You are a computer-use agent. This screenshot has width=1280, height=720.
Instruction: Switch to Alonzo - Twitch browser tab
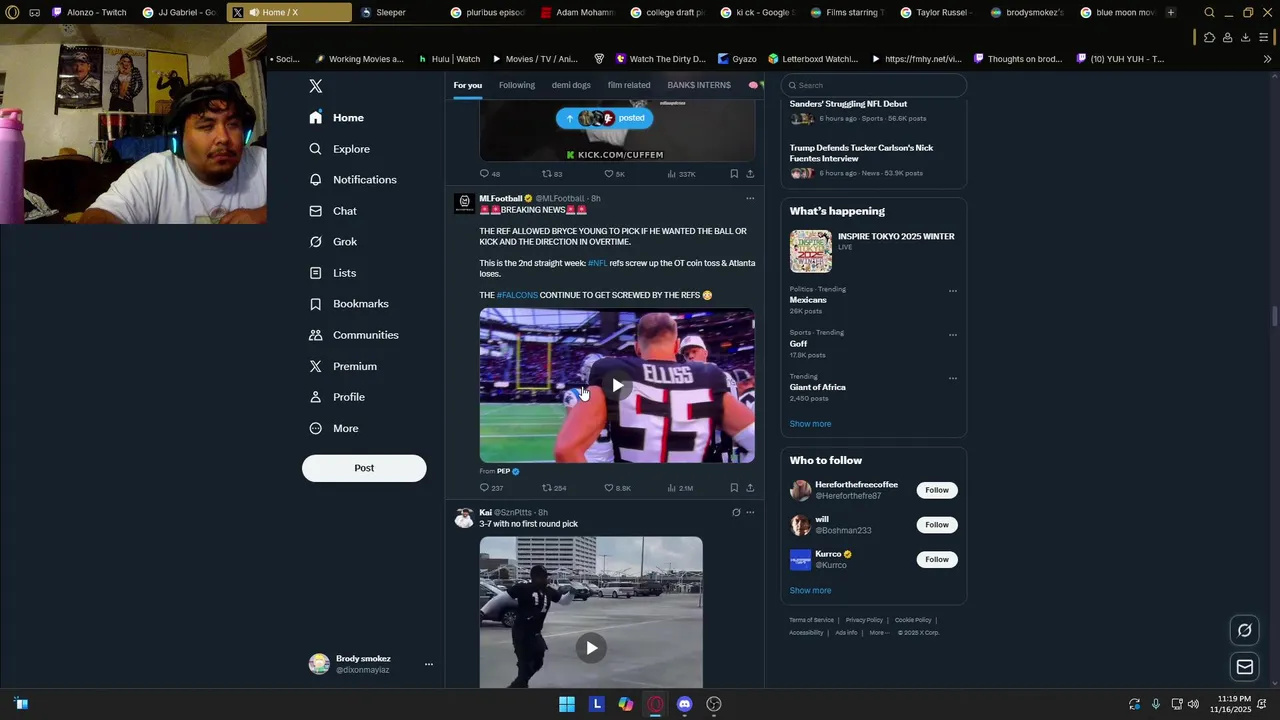pyautogui.click(x=89, y=12)
